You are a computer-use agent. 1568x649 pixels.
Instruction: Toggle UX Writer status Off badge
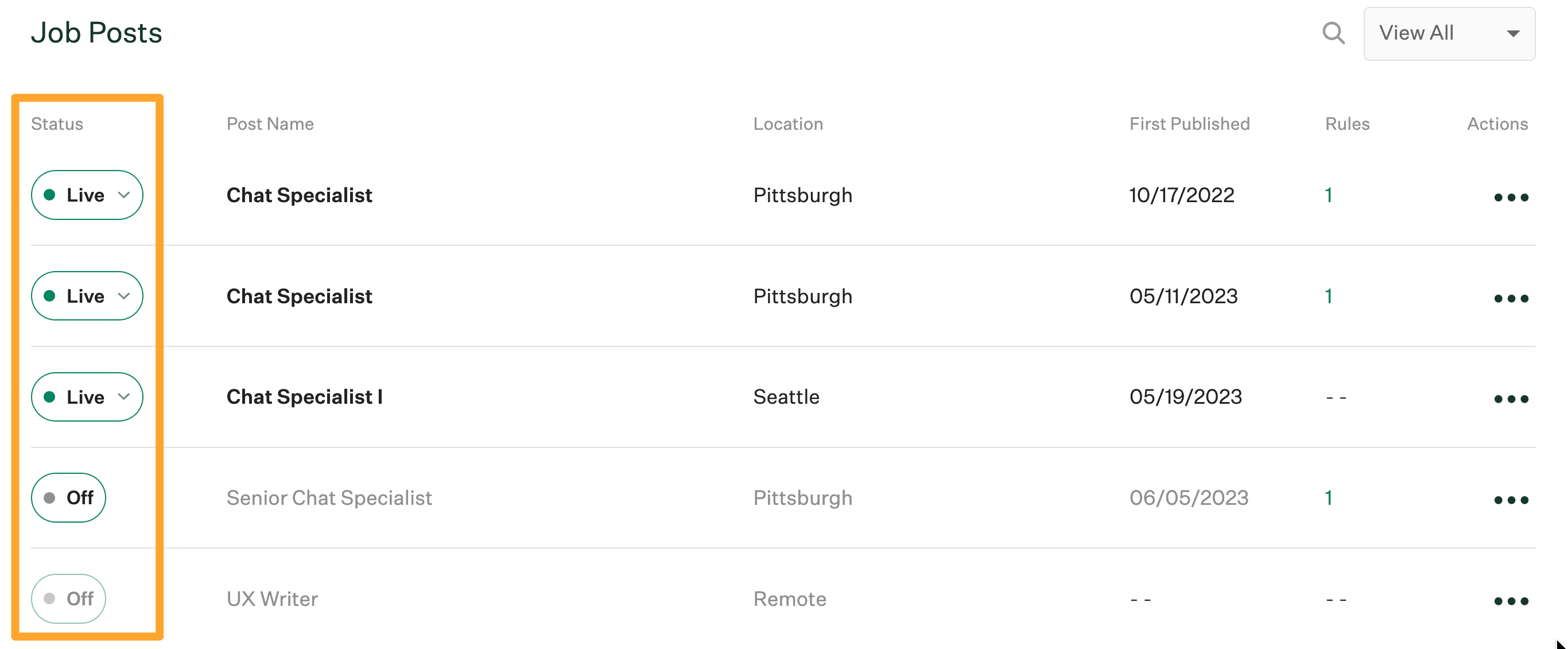pos(68,598)
